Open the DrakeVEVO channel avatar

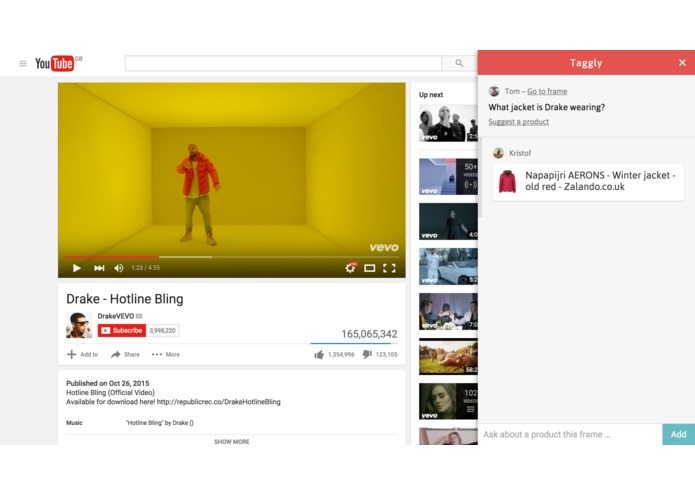coord(79,325)
